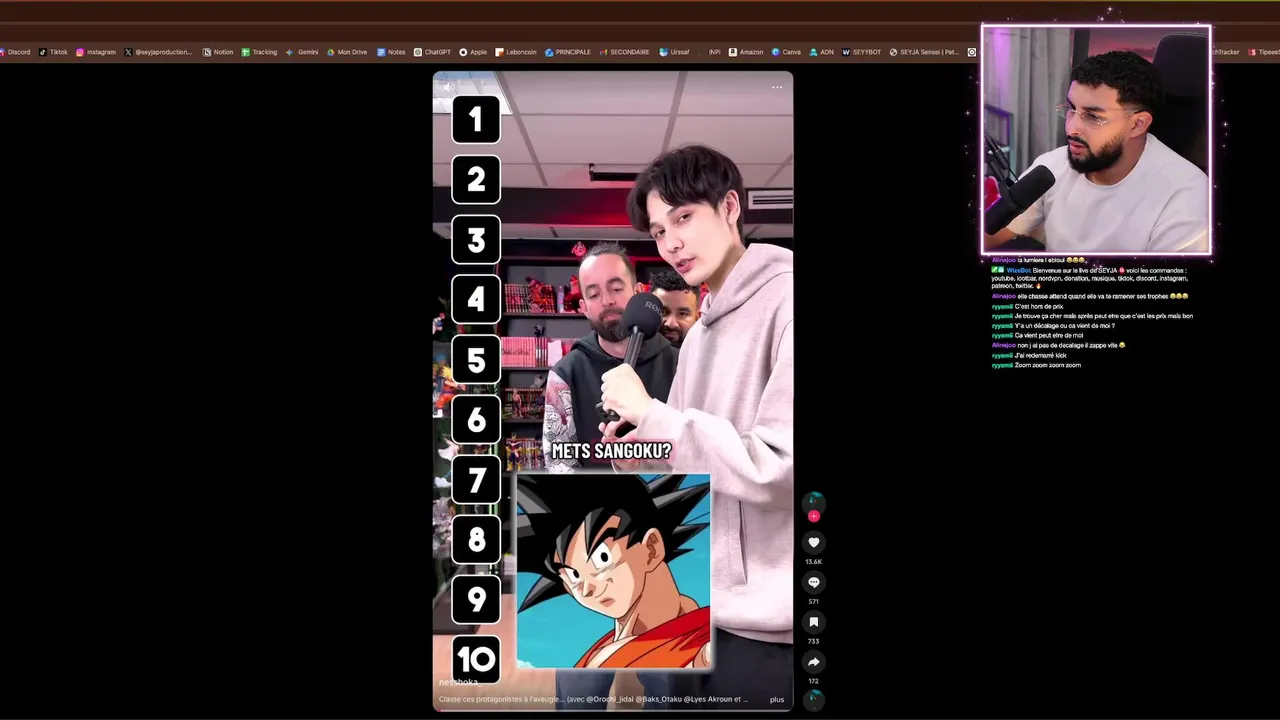Share the video using arrow icon

pos(813,662)
